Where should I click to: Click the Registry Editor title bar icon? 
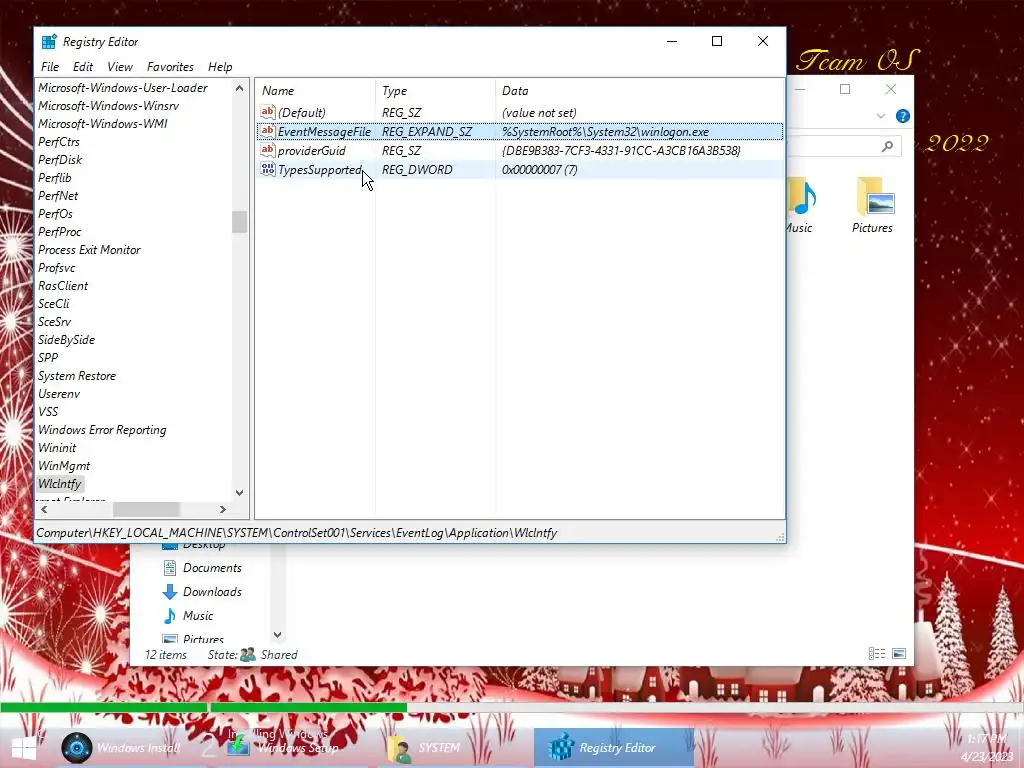click(49, 42)
